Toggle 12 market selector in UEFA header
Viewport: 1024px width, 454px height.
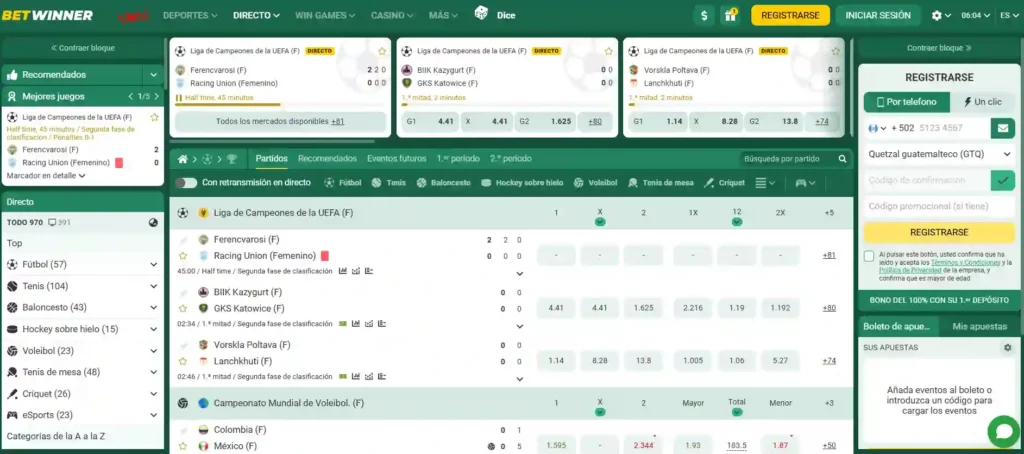(737, 222)
